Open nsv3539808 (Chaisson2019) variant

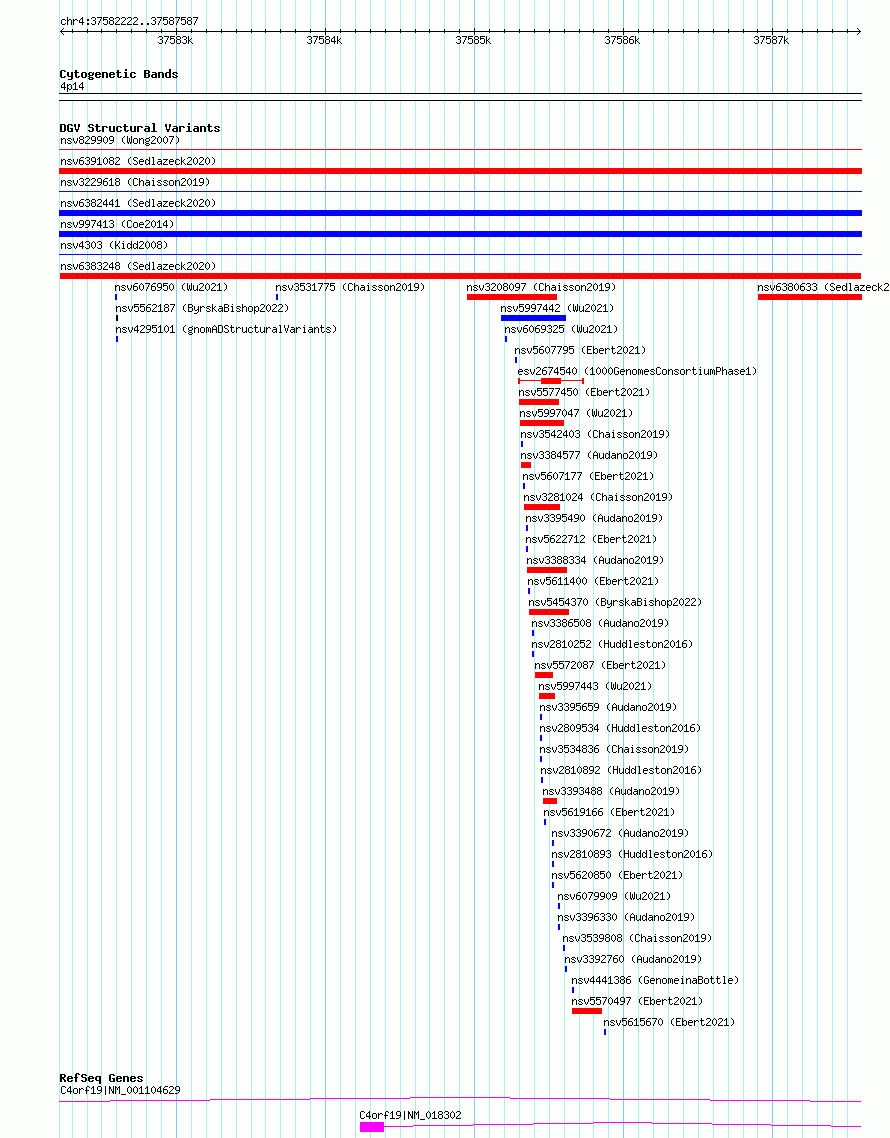click(637, 939)
